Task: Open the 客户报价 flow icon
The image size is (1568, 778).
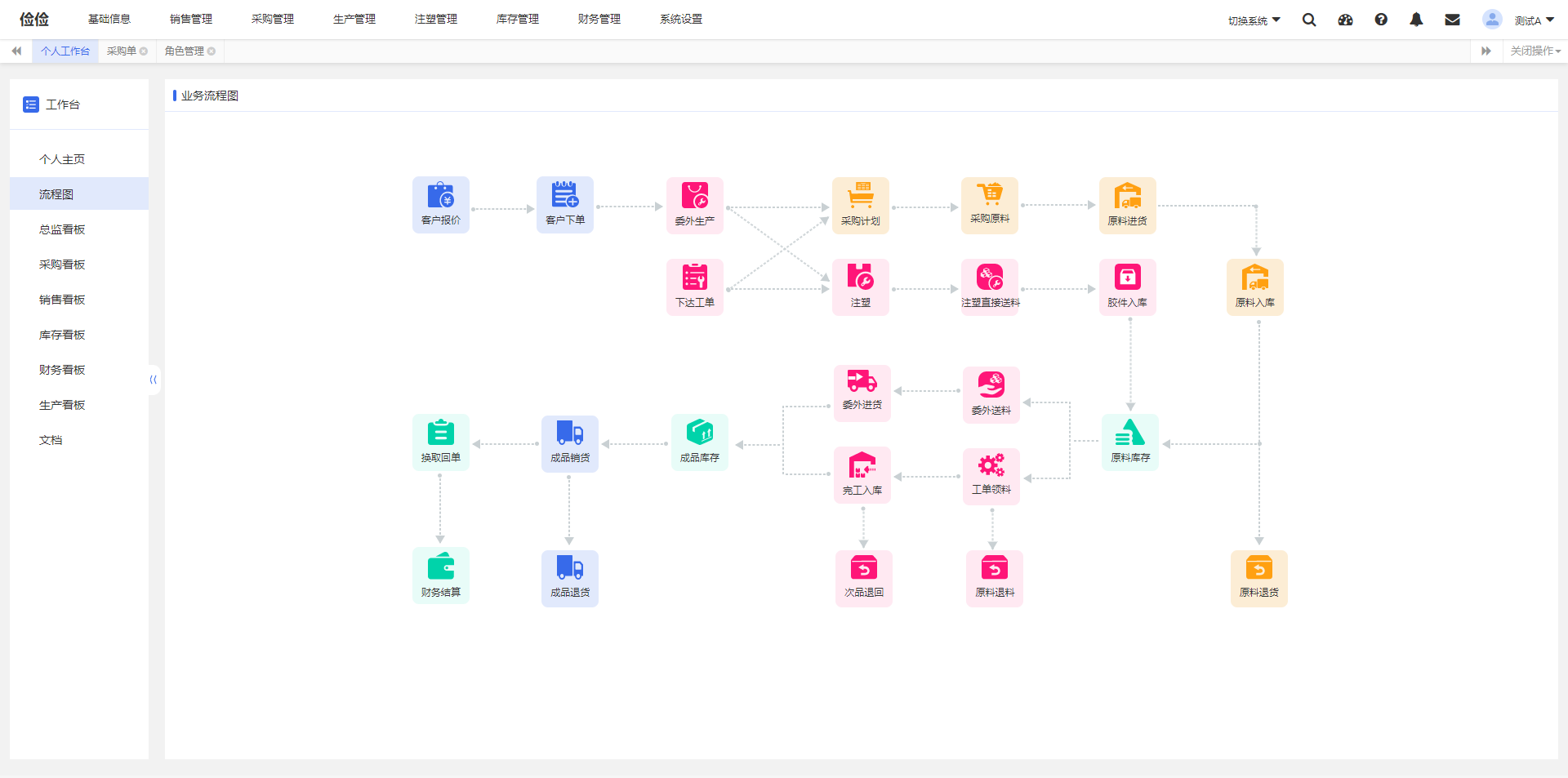Action: (441, 205)
